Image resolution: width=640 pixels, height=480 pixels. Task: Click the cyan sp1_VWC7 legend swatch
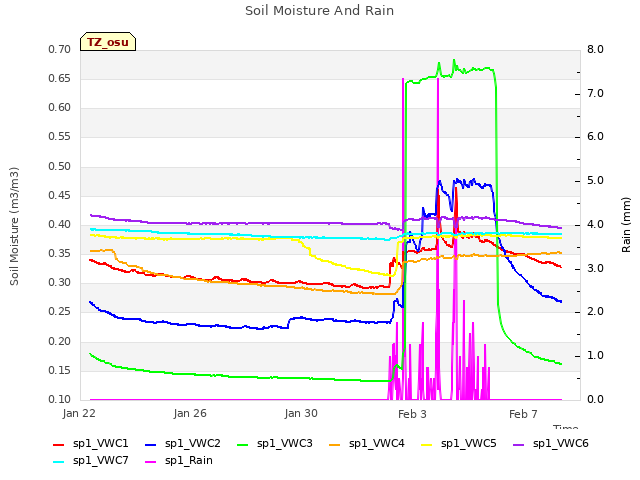click(x=59, y=462)
